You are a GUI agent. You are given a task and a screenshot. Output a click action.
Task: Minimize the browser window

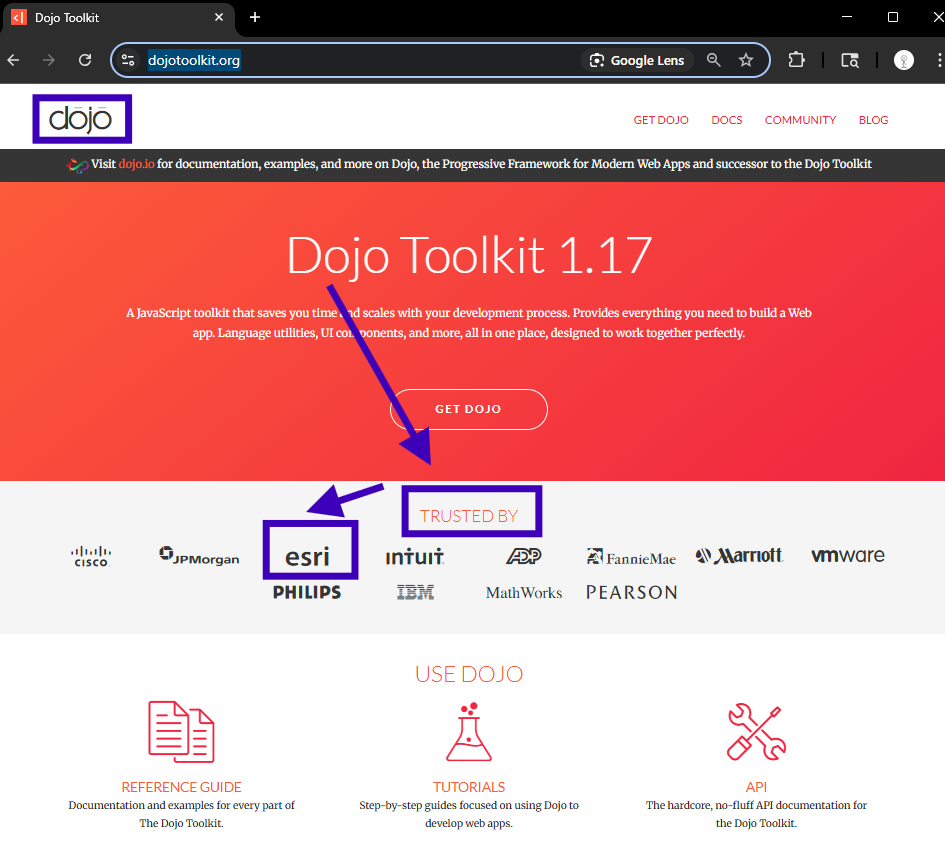[x=847, y=17]
